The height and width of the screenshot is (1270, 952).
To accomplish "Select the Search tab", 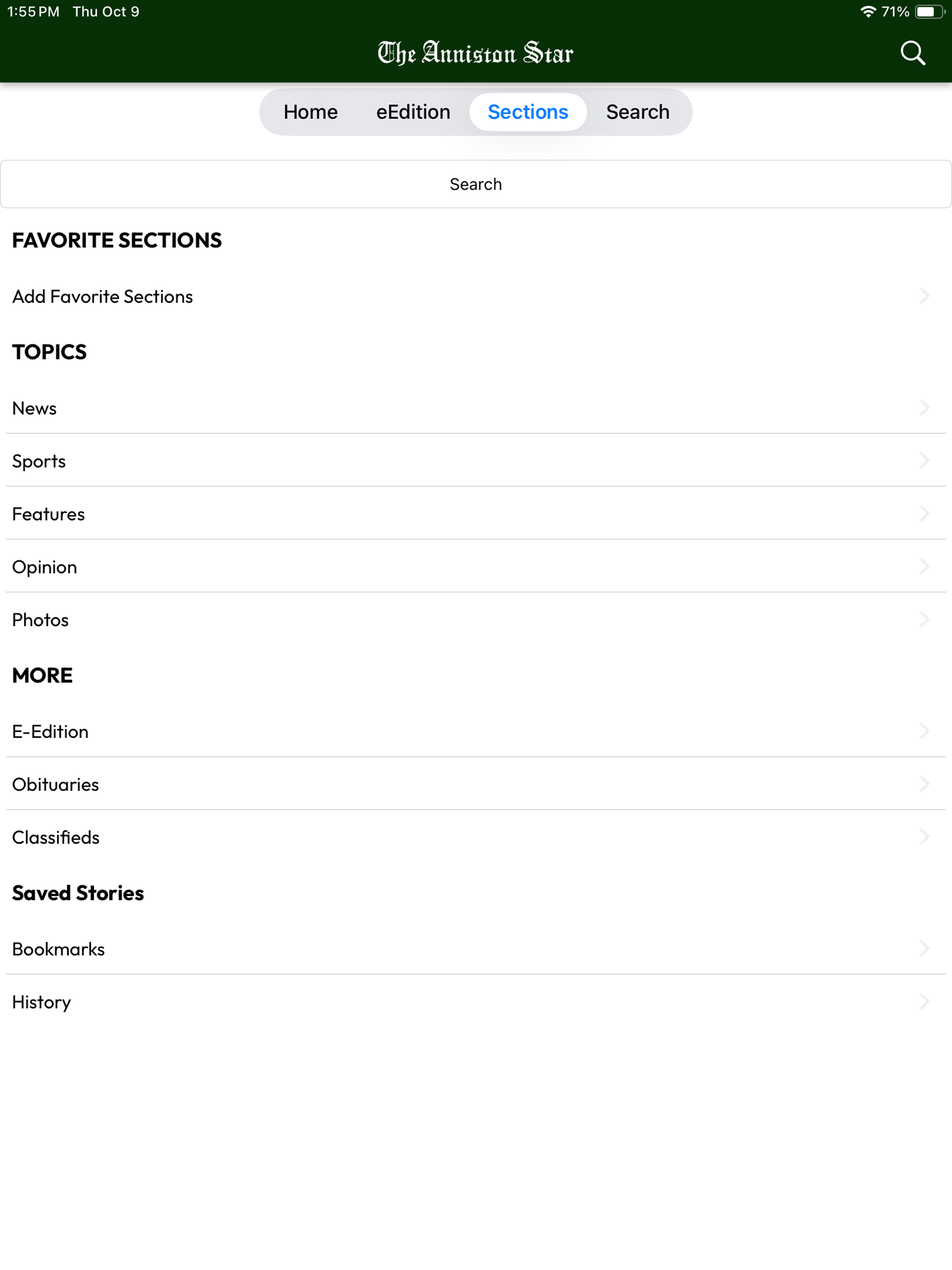I will (x=637, y=112).
